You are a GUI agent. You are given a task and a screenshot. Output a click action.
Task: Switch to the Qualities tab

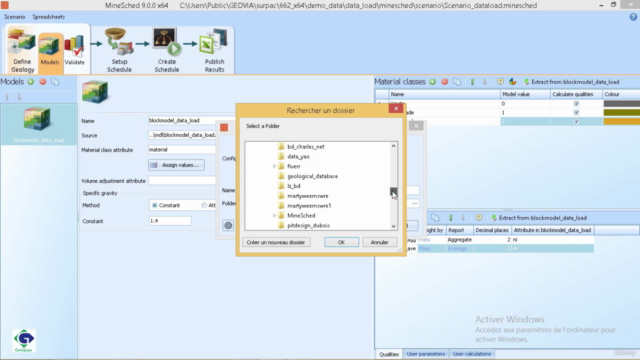[x=389, y=354]
